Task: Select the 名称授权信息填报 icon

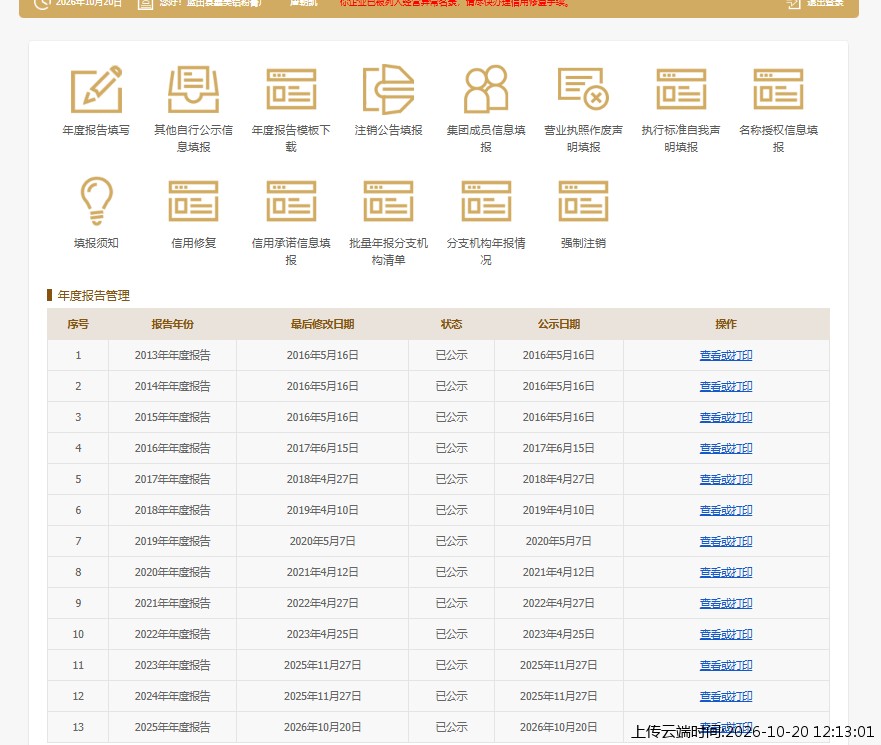Action: (x=778, y=89)
